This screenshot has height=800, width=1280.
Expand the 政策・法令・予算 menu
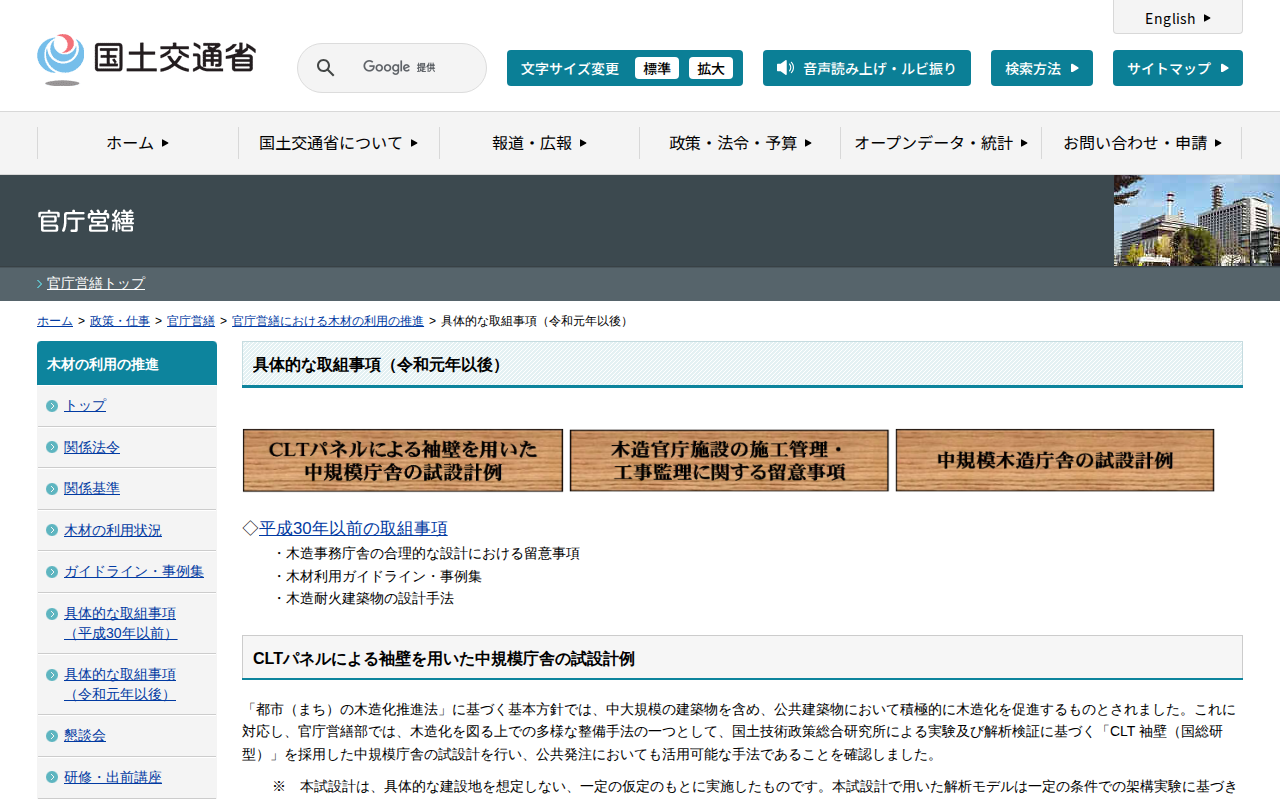[x=740, y=143]
